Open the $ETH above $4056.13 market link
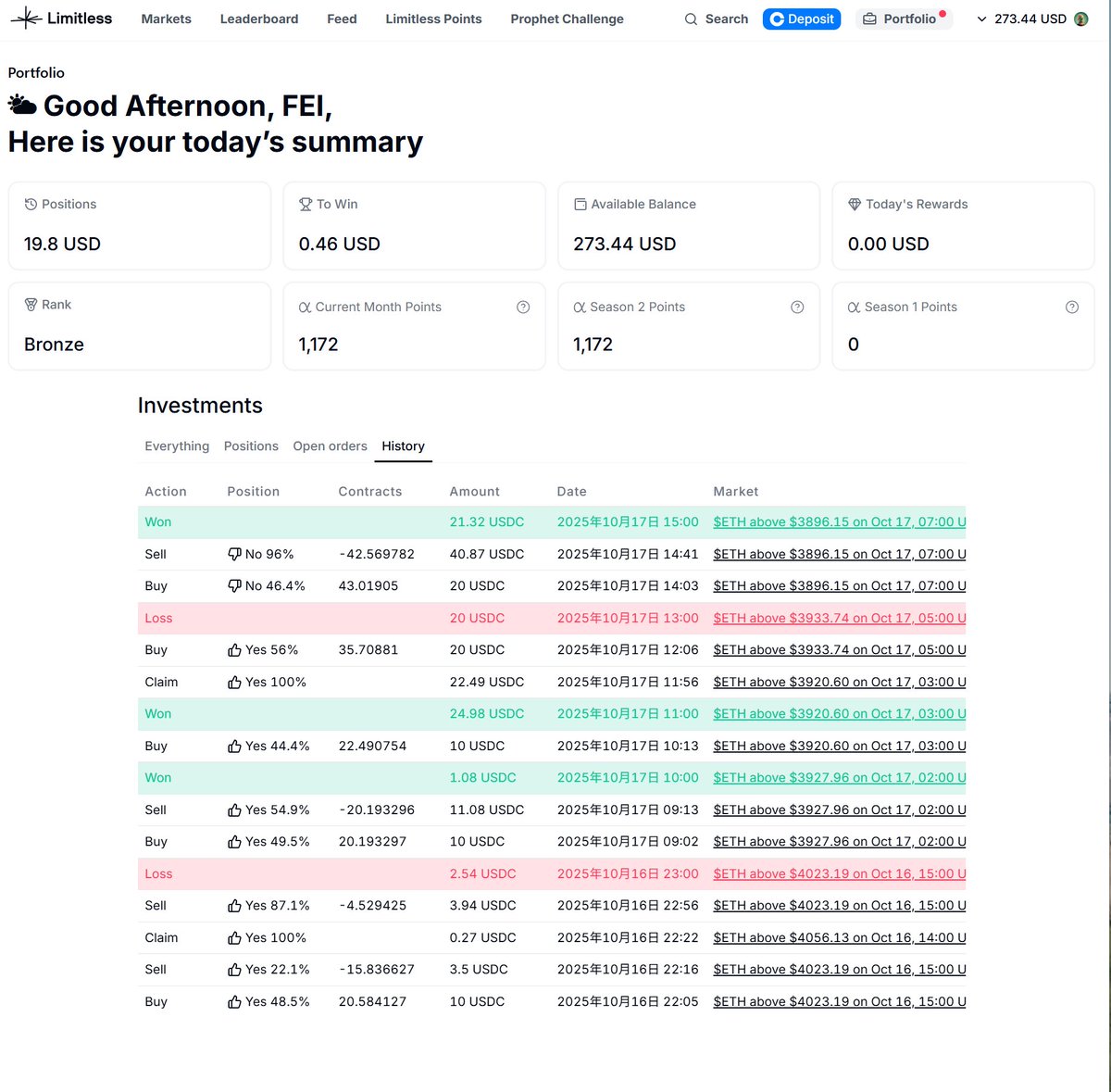 tap(839, 938)
